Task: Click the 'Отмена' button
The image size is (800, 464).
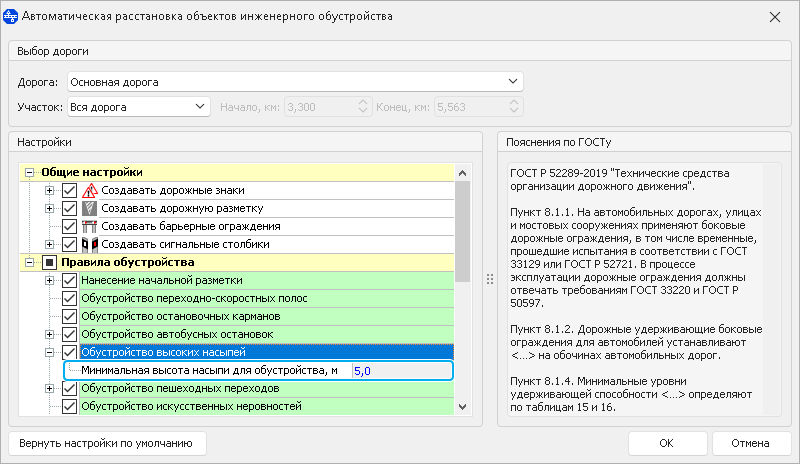Action: pyautogui.click(x=751, y=443)
